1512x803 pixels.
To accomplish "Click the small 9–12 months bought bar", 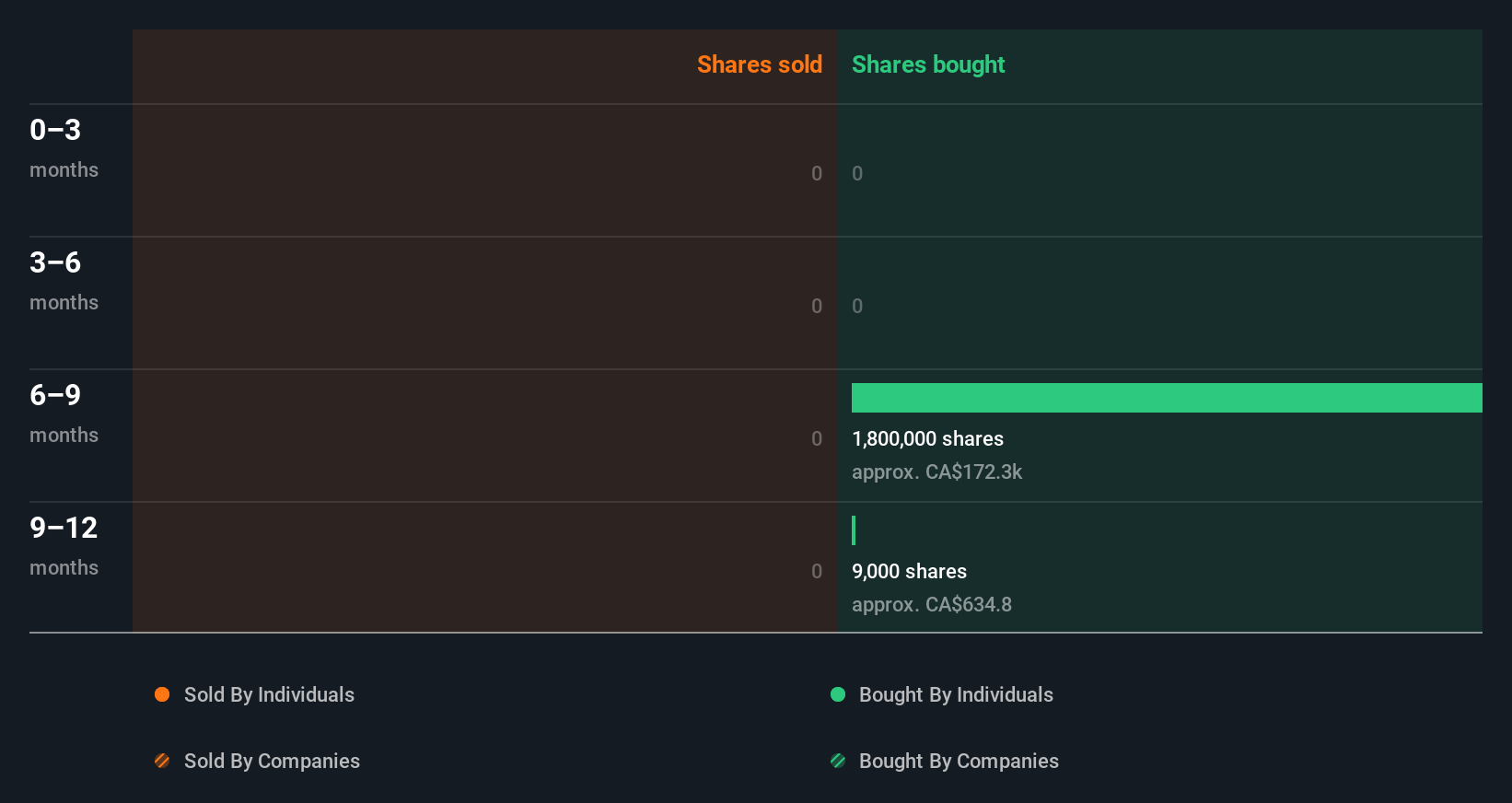I will (x=854, y=530).
